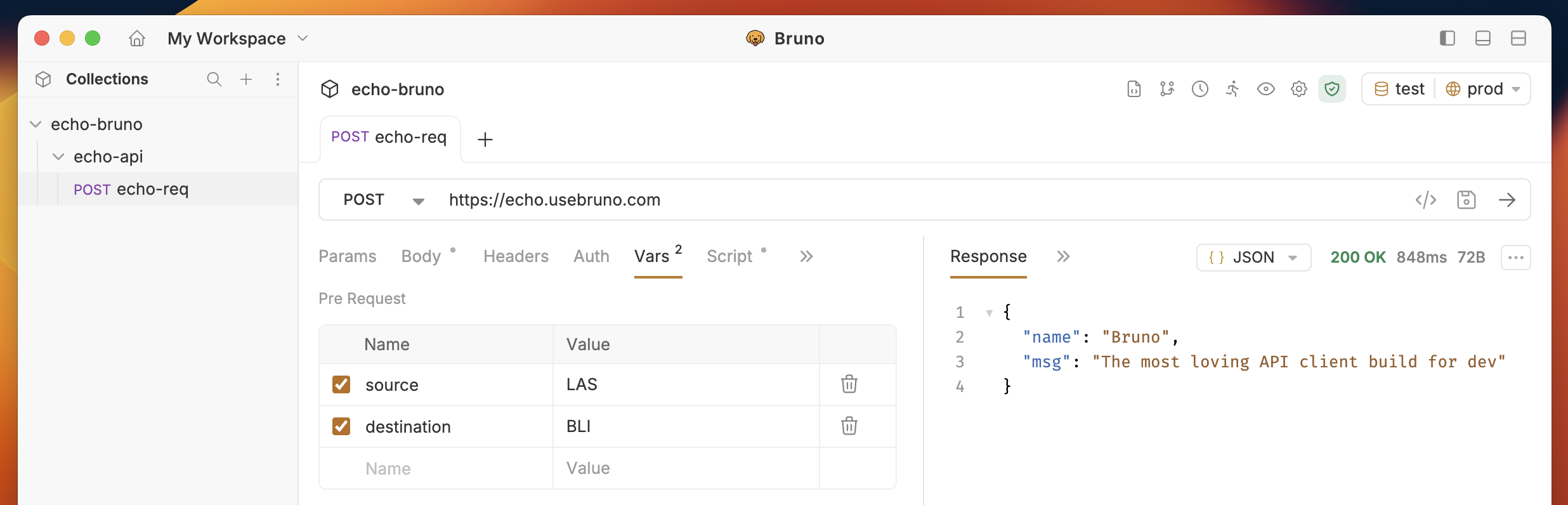Screen dimensions: 1568x505
Task: Fold the JSON response at line 1
Action: [x=989, y=313]
